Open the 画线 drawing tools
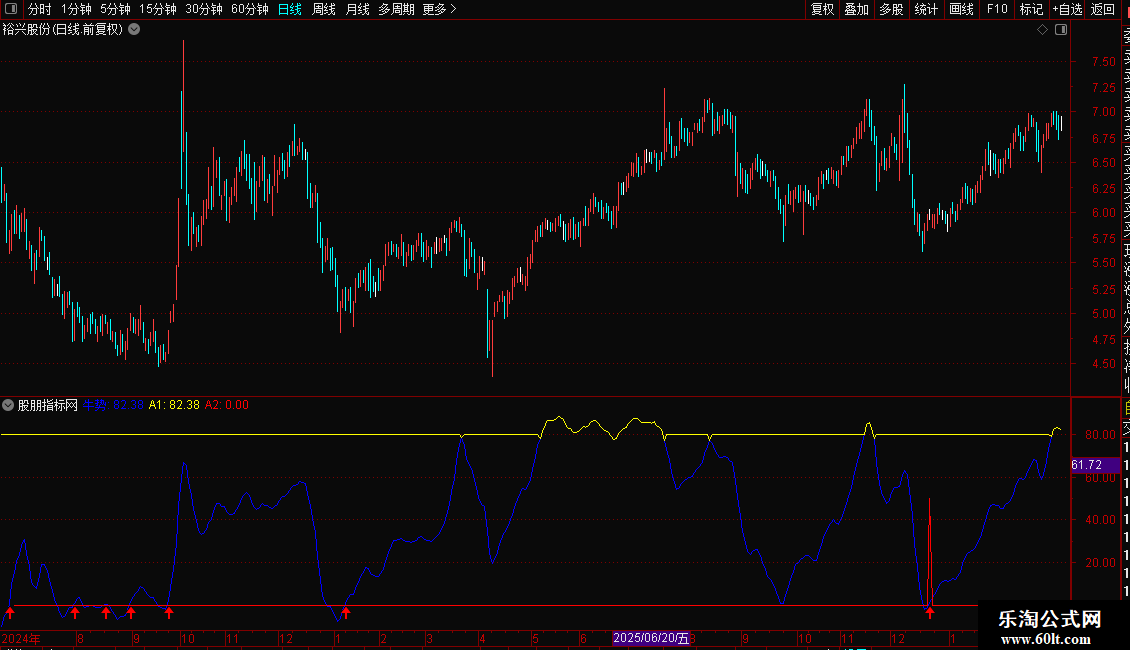 click(x=961, y=9)
